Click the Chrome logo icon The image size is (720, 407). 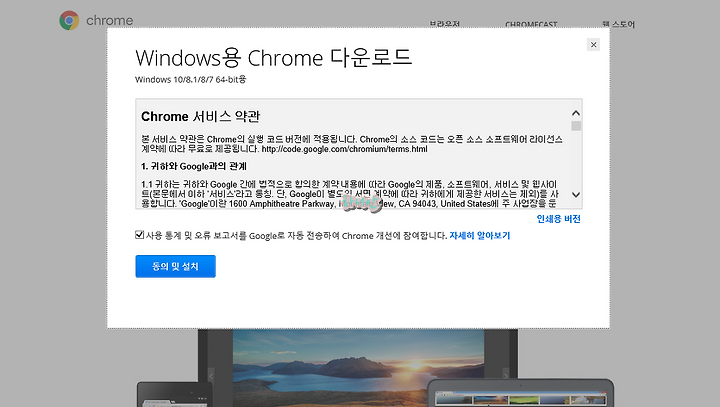point(69,20)
